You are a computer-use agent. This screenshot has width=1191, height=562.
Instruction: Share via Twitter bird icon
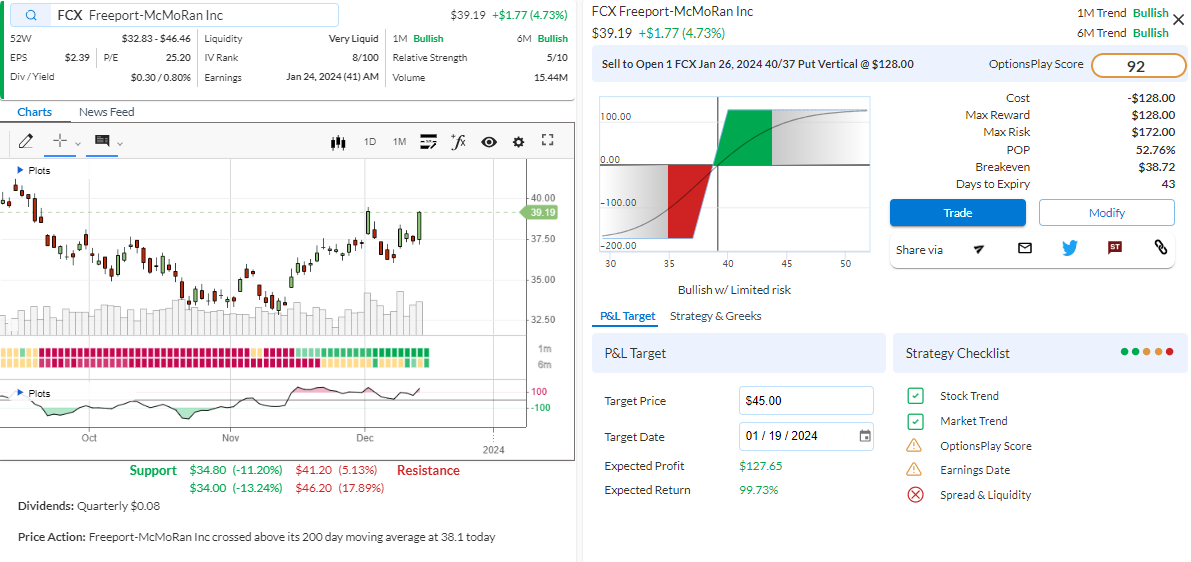click(1069, 248)
